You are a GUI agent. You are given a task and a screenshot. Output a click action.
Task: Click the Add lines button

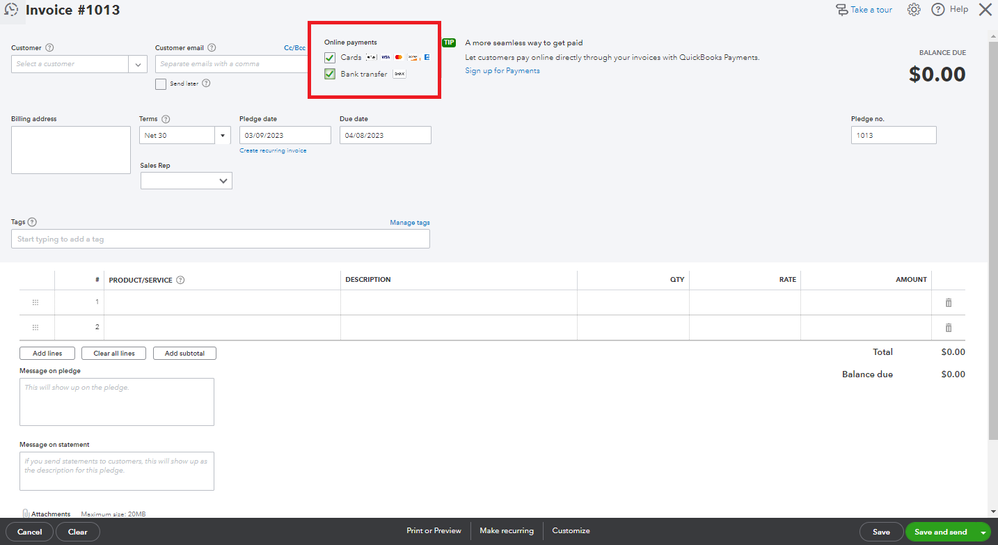click(x=47, y=353)
